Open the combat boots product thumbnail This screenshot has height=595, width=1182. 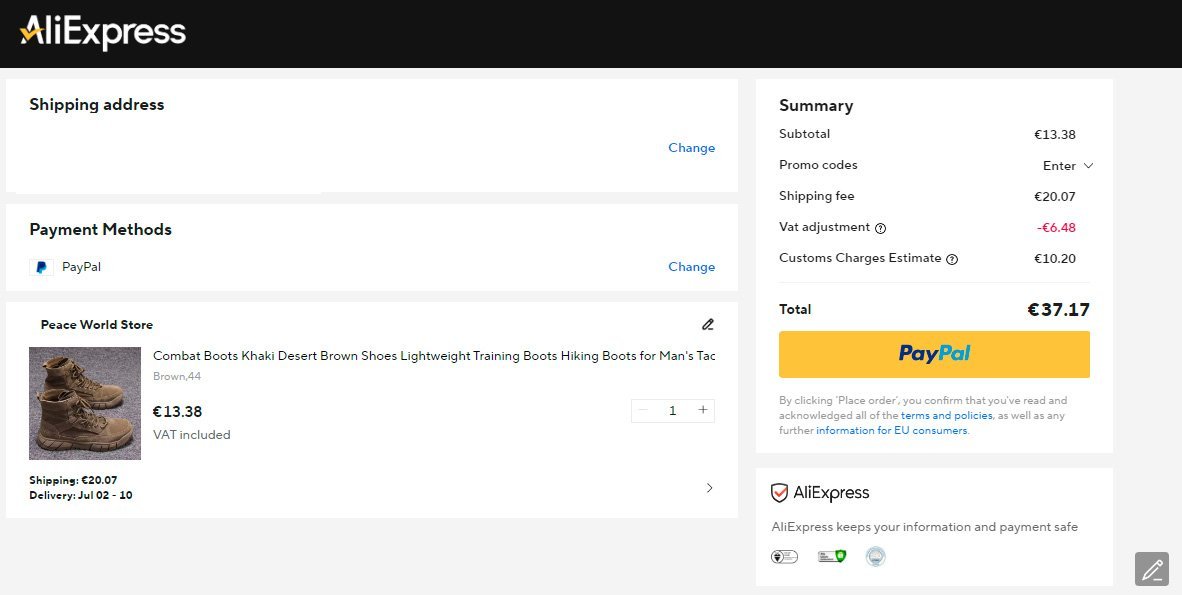pos(85,403)
